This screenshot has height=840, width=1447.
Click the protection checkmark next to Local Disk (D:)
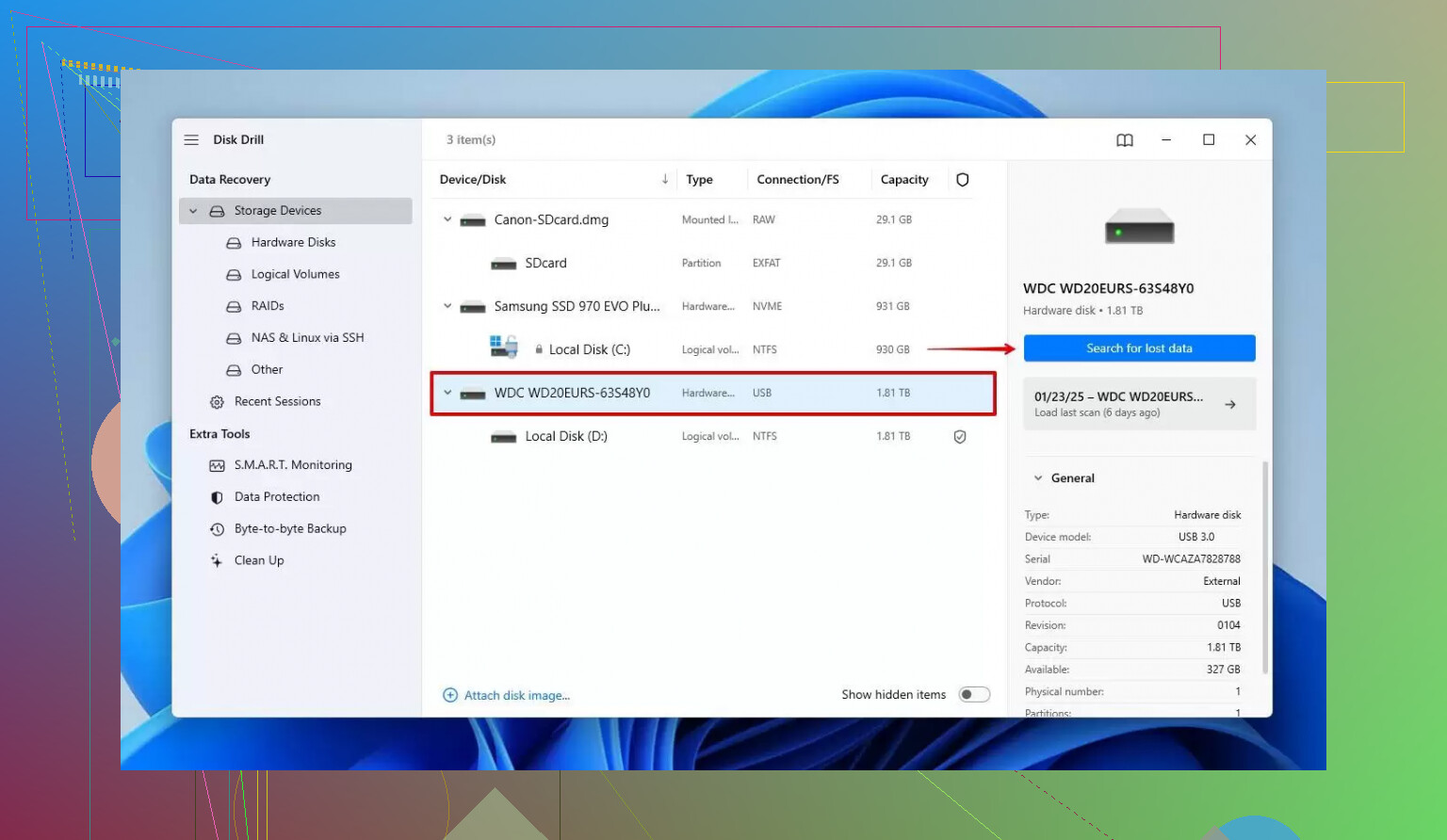960,436
